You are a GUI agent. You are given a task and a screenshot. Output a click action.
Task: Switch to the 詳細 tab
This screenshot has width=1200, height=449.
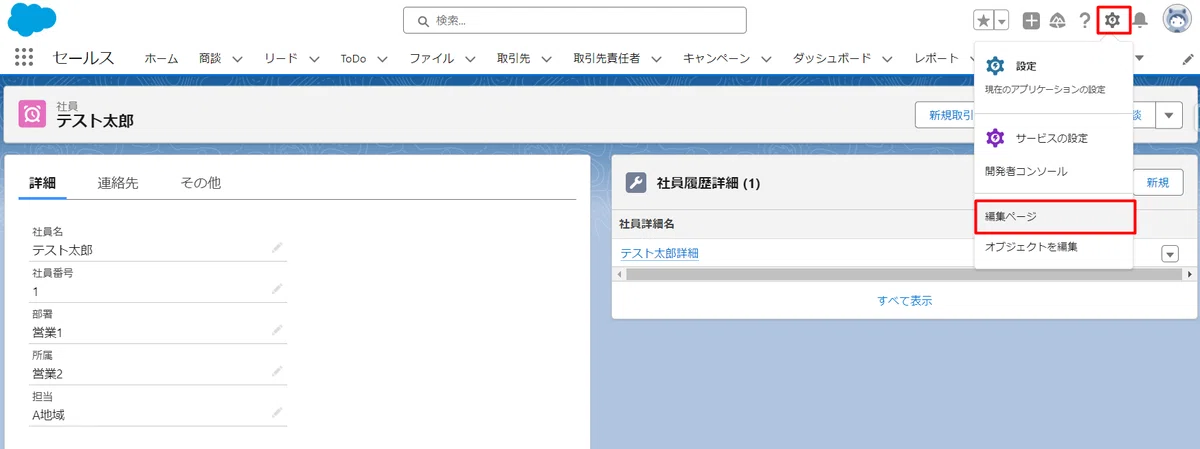click(42, 183)
